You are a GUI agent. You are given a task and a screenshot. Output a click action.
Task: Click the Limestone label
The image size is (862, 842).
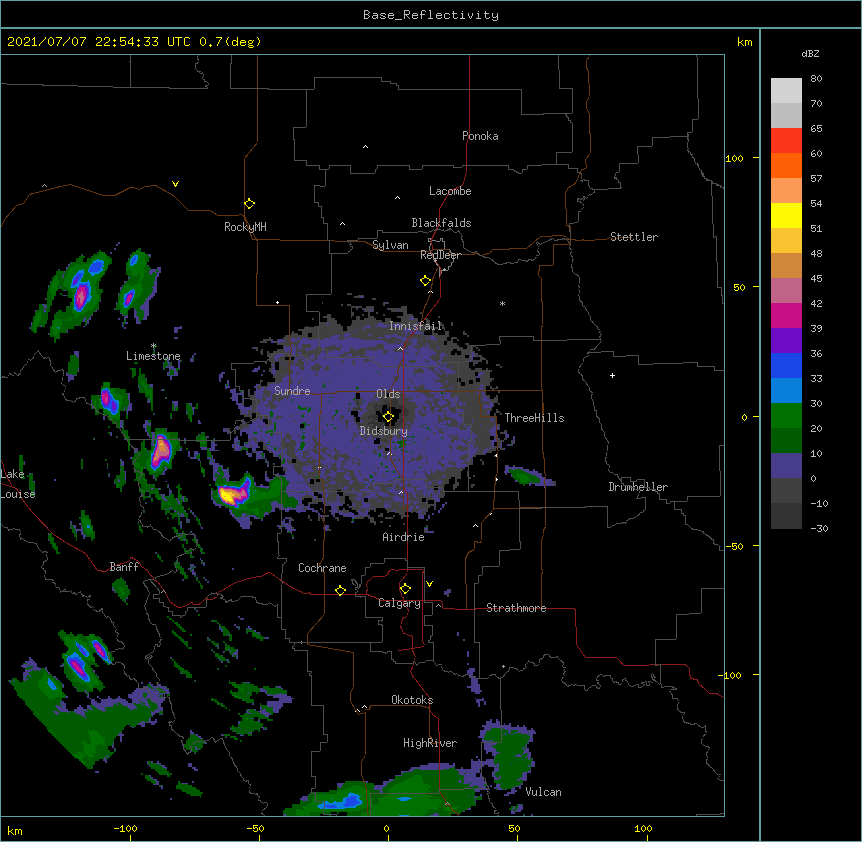[153, 356]
